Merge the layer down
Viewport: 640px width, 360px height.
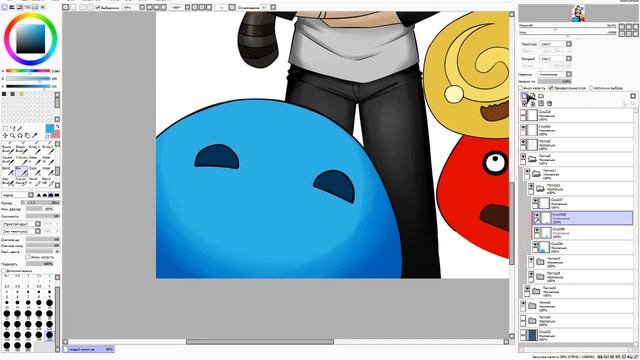[x=533, y=104]
